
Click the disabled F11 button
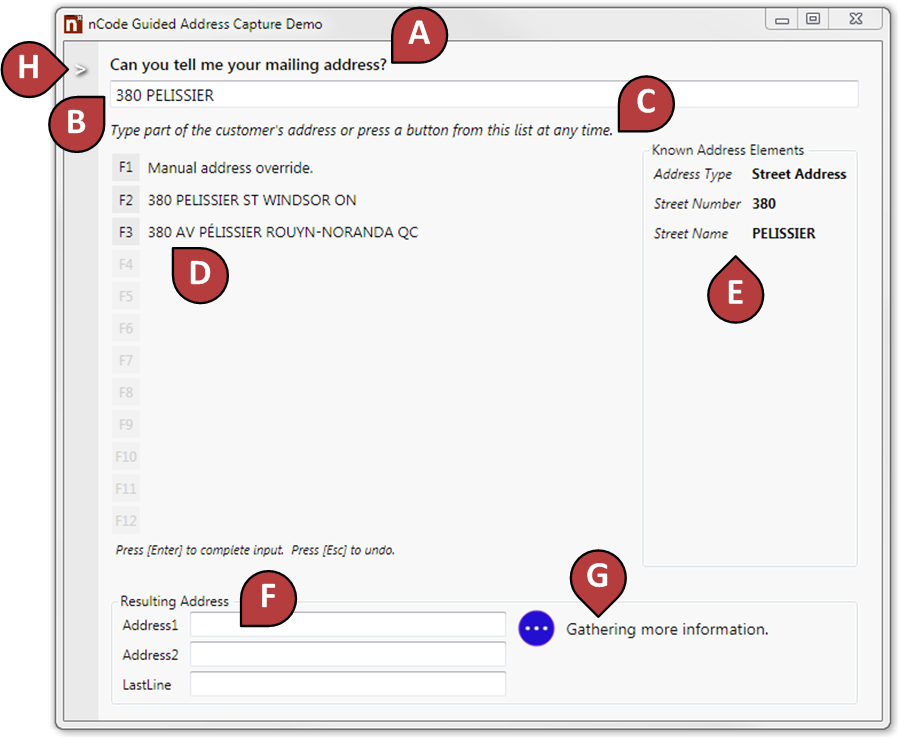tap(126, 489)
